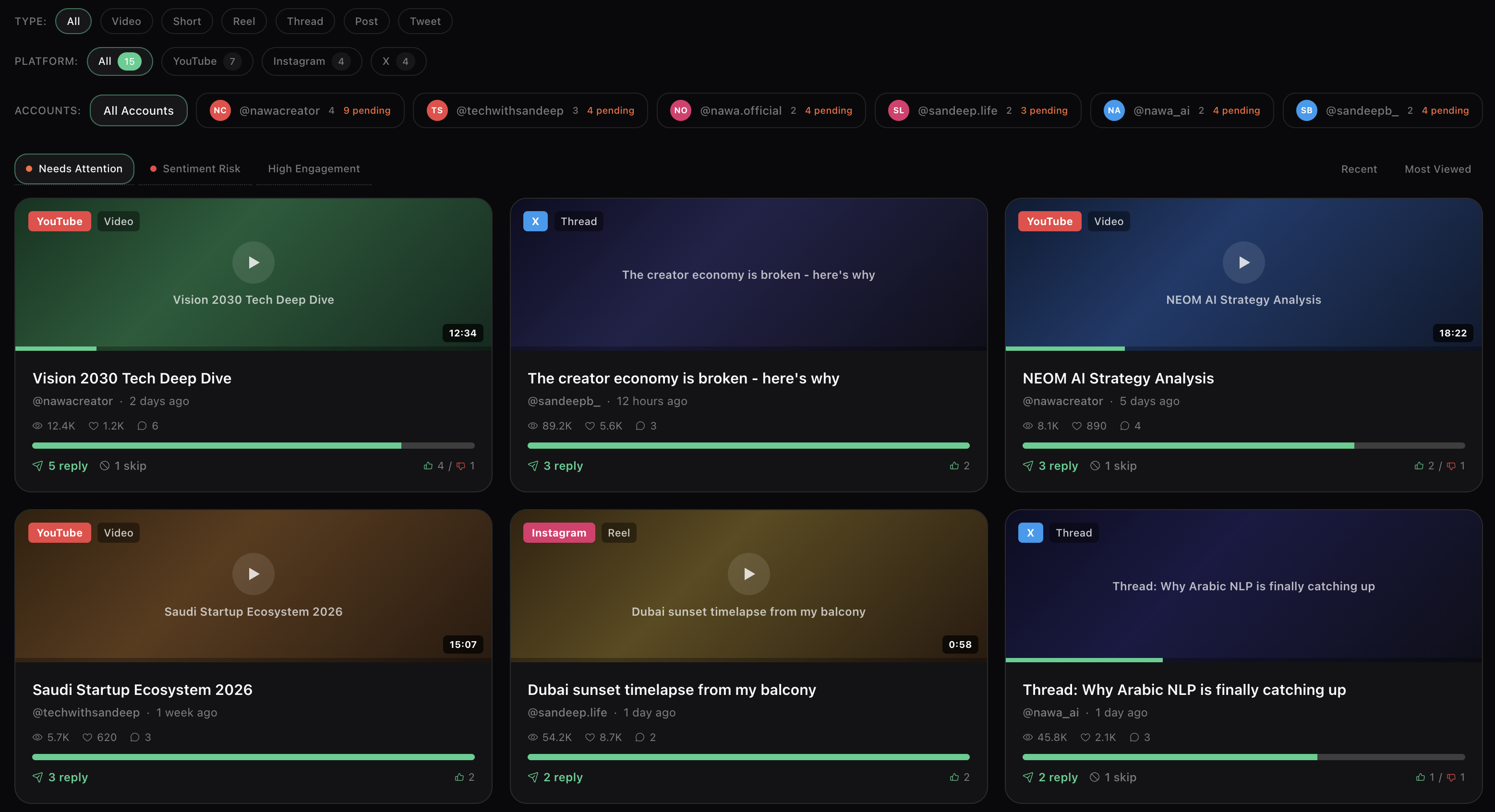Click the X platform badge on creator economy card
The height and width of the screenshot is (812, 1495).
click(x=535, y=221)
